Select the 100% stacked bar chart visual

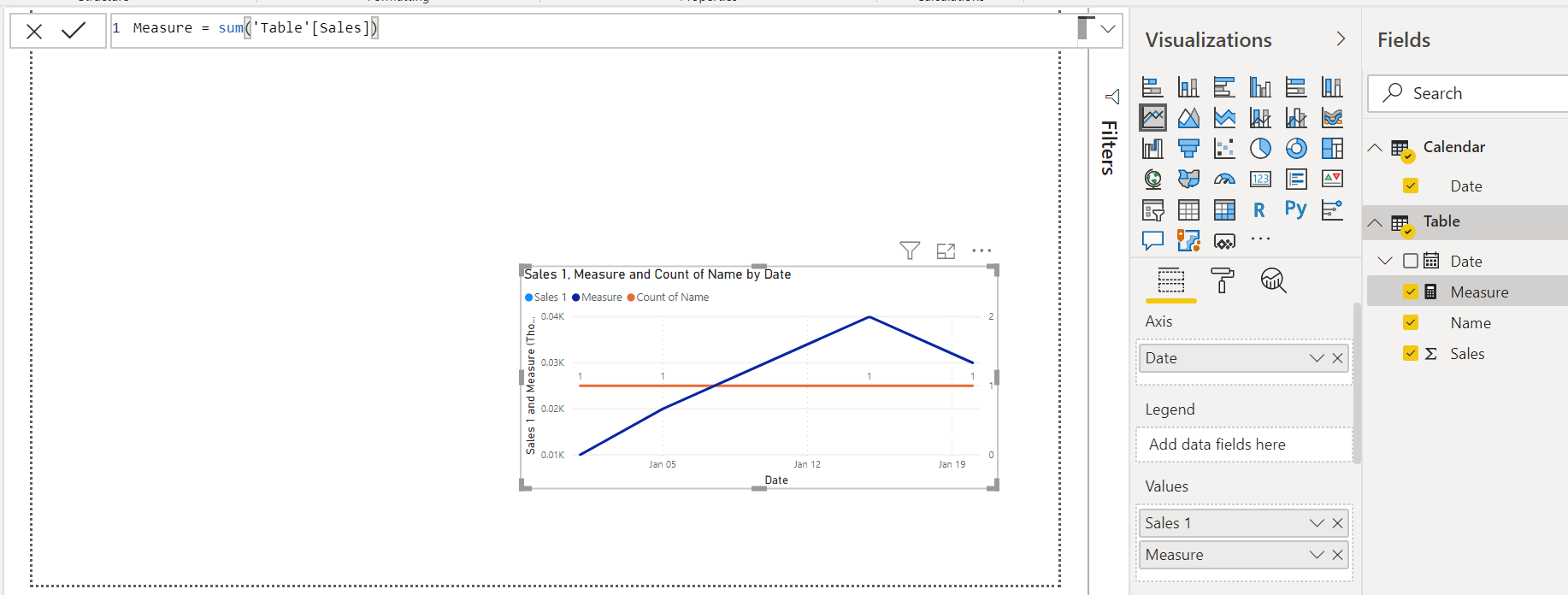pos(1296,87)
